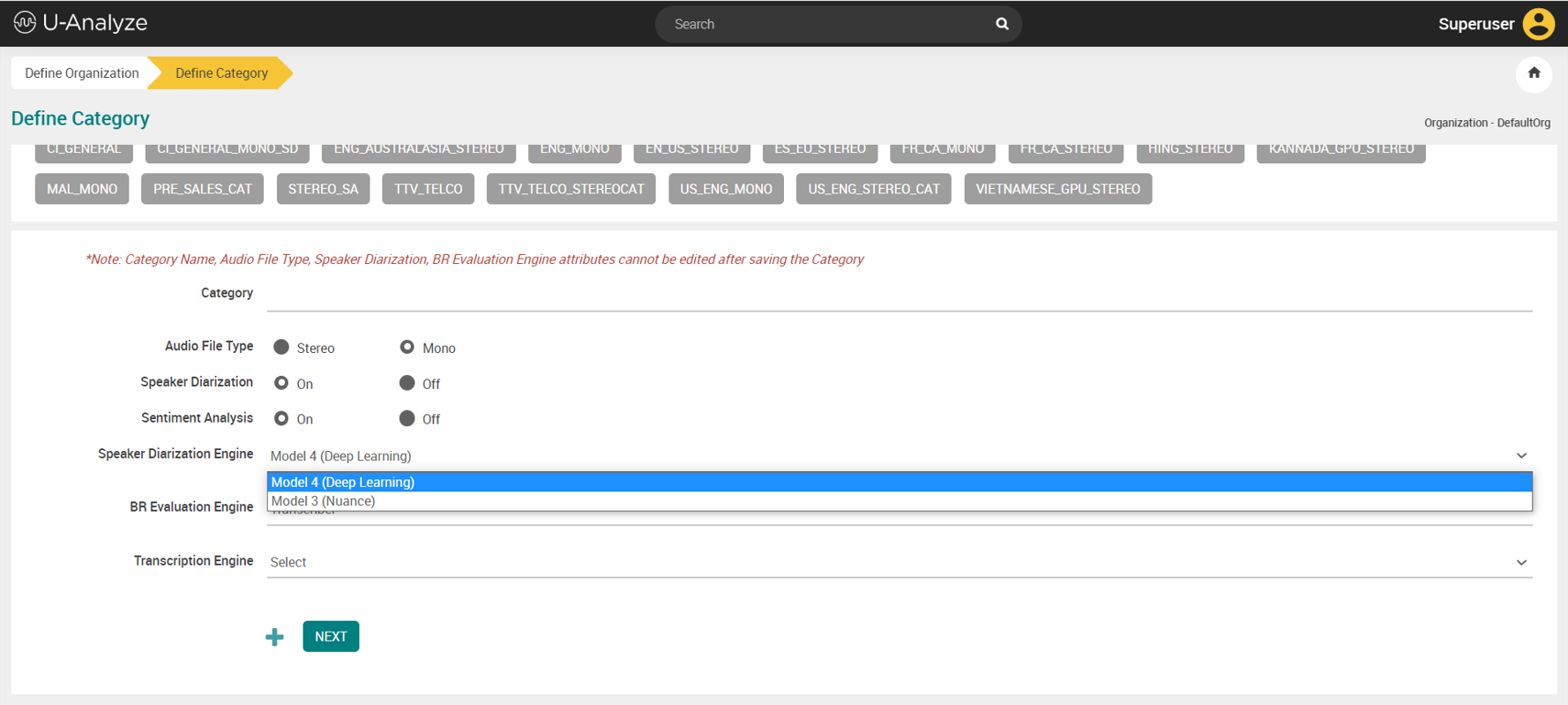This screenshot has width=1568, height=705.
Task: Select the VIETNAMESE_GPU_STEREO category tag
Action: point(1058,189)
